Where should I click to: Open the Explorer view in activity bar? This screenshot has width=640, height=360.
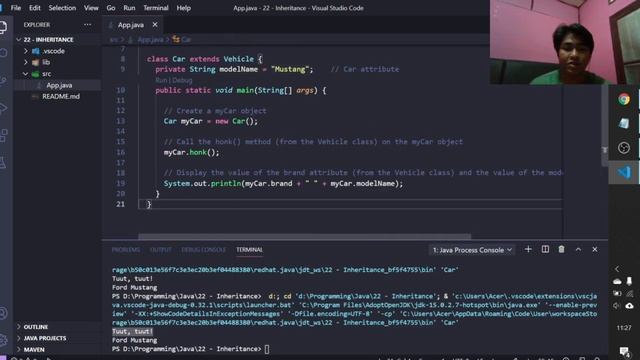click(x=3, y=27)
